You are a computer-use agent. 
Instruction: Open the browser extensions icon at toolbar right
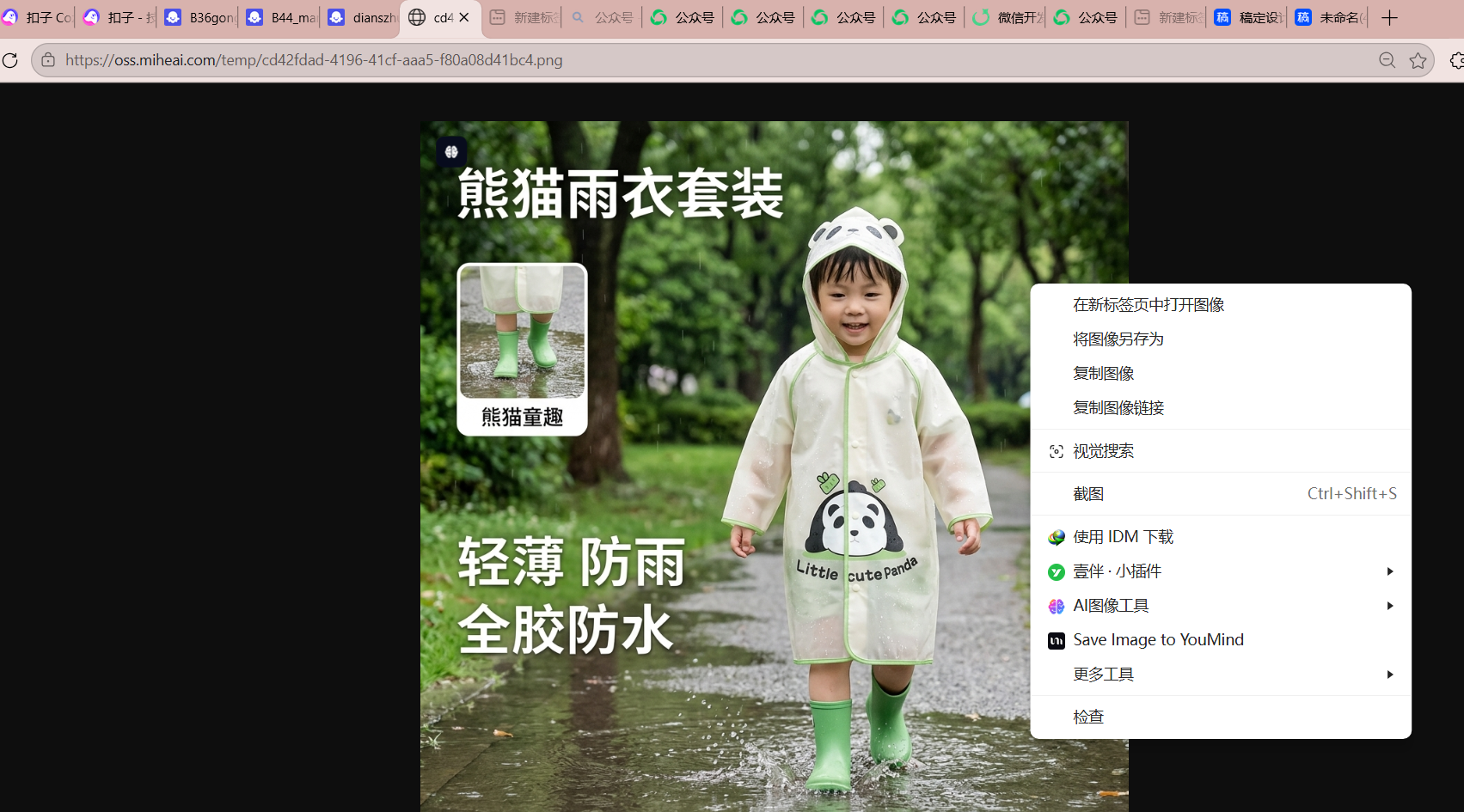click(1455, 60)
